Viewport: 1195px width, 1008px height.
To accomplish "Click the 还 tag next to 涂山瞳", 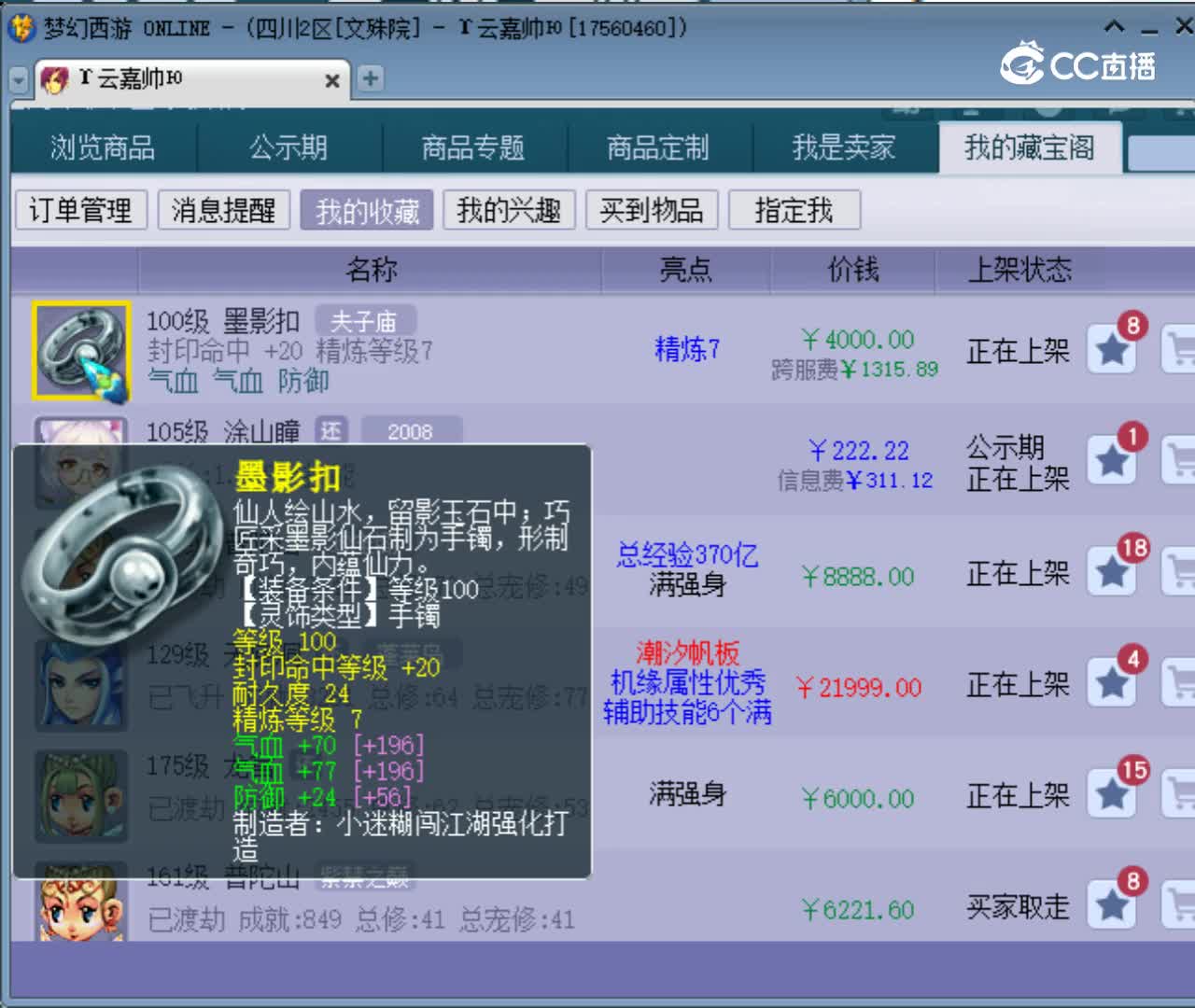I will click(x=331, y=431).
